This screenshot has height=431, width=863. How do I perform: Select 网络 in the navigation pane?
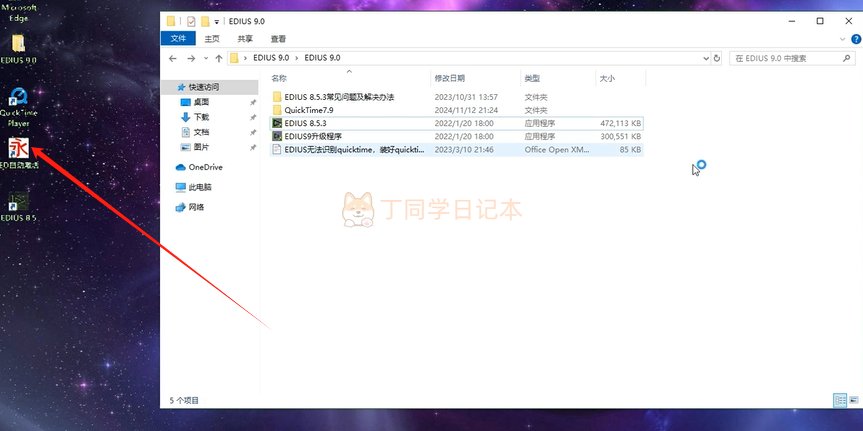[190, 207]
